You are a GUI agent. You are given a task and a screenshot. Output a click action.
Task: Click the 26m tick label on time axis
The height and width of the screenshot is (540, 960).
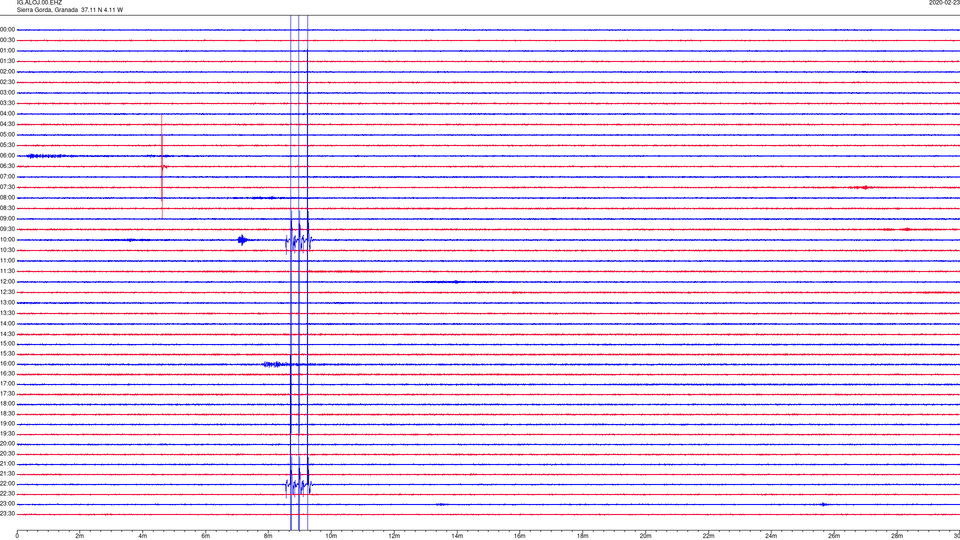click(x=834, y=536)
